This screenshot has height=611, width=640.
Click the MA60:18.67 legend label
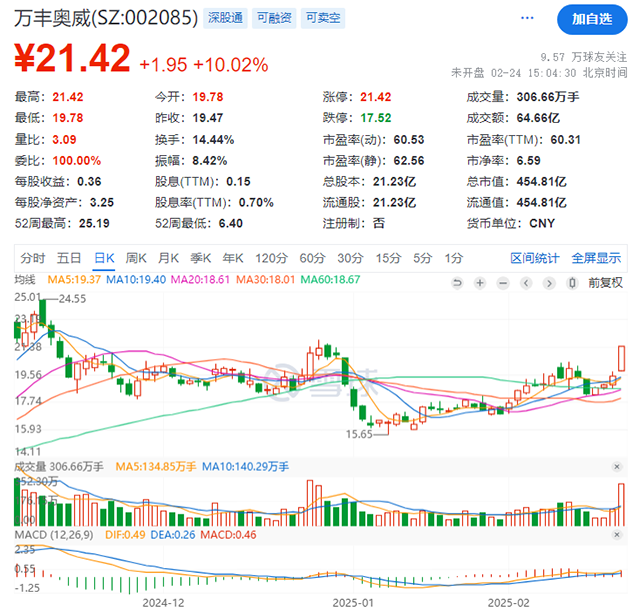coord(330,280)
